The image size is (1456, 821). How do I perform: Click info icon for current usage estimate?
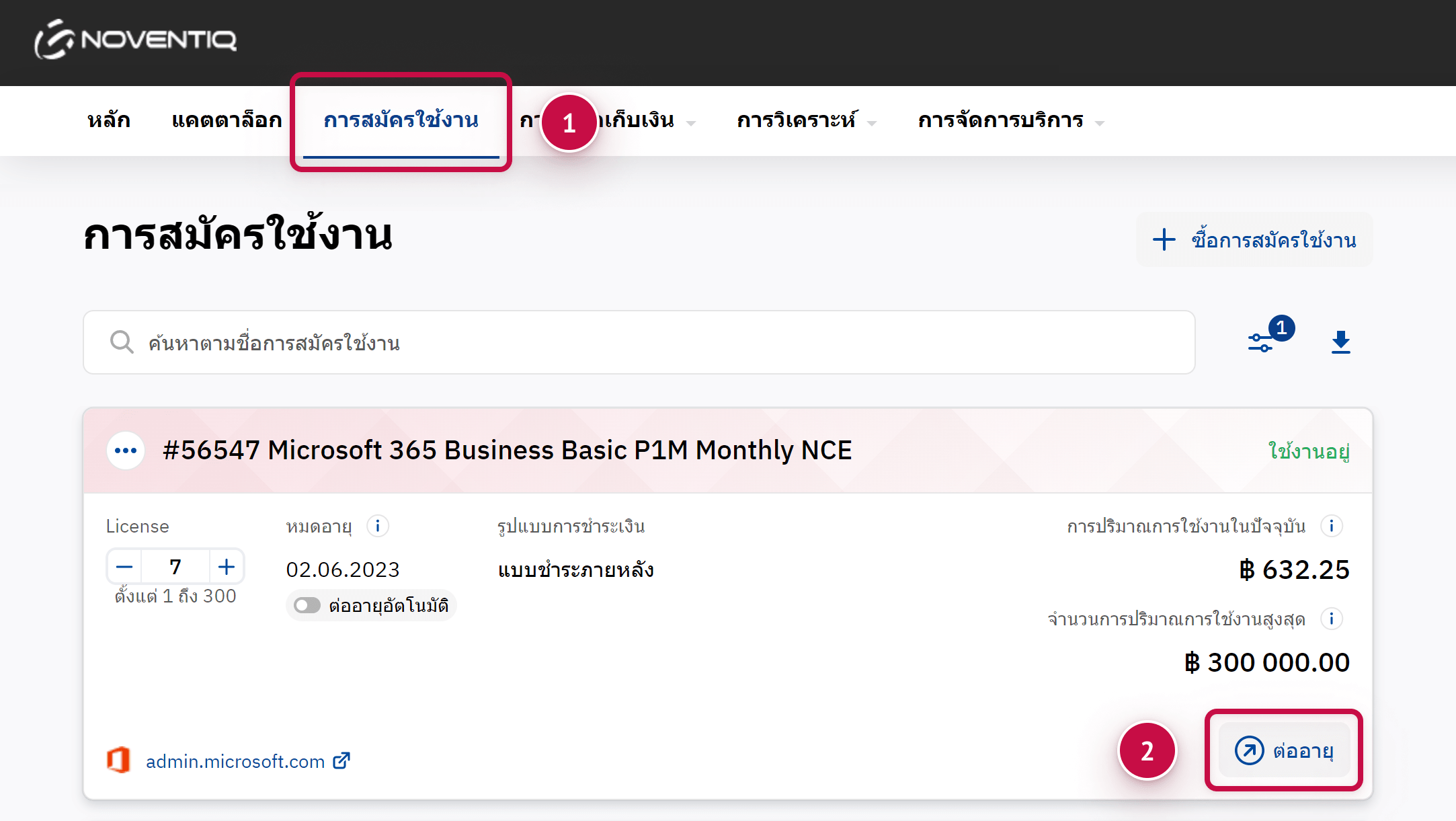(1331, 526)
